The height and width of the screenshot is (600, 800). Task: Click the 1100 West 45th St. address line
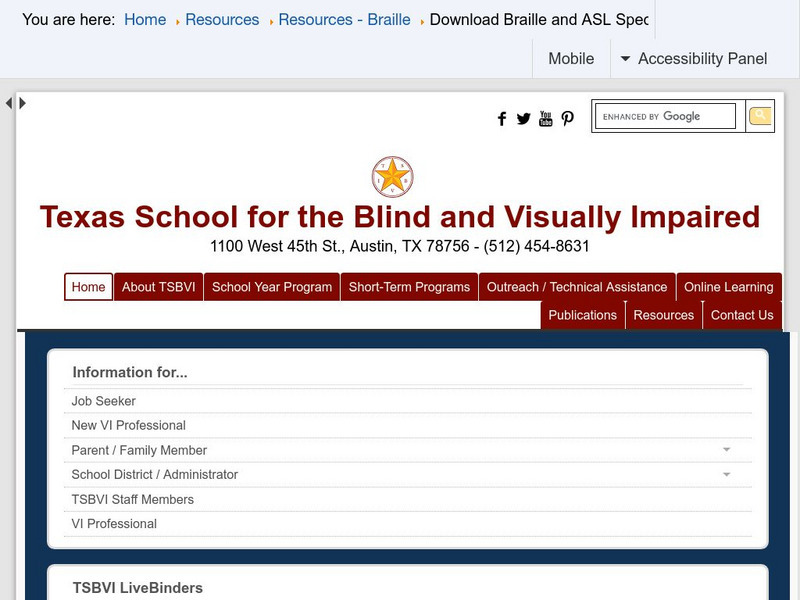click(399, 246)
